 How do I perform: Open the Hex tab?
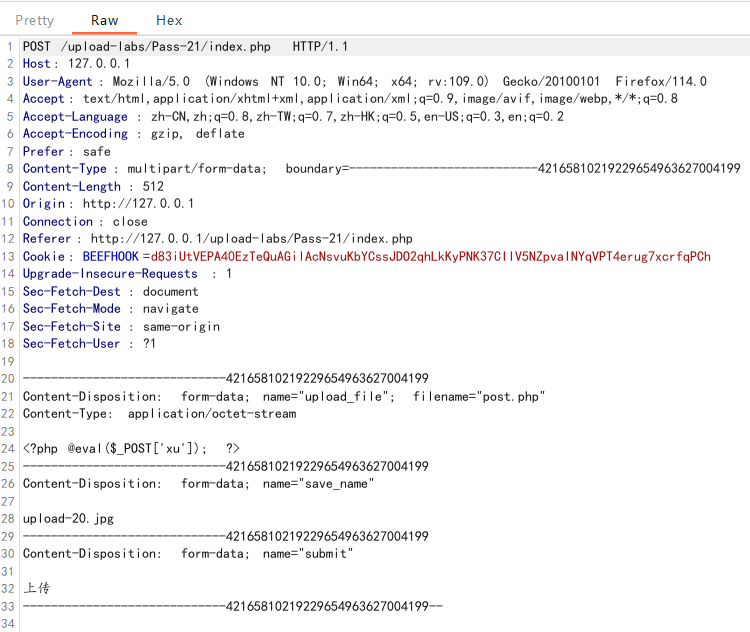tap(169, 21)
